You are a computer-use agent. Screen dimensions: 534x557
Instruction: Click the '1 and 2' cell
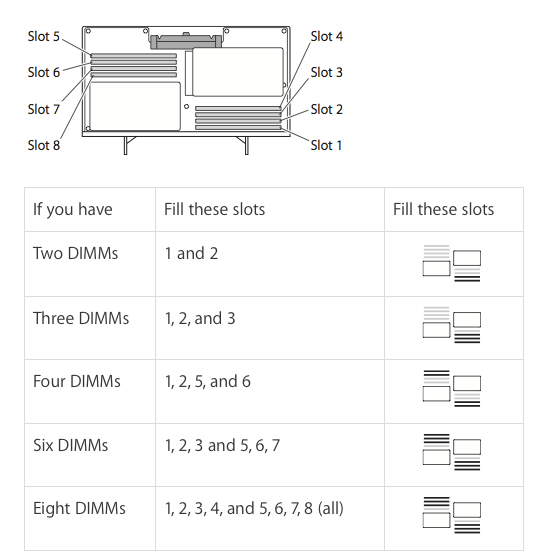tap(191, 254)
